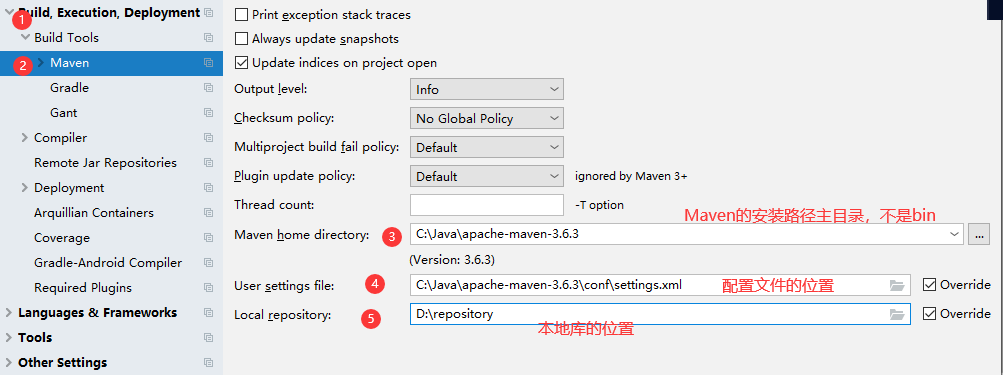Screen dimensions: 1003x375
Task: Toggle Override for User settings file
Action: tap(929, 285)
